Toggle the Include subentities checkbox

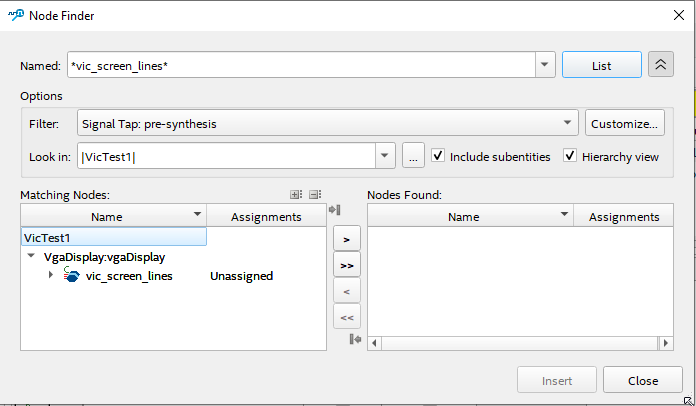tap(438, 156)
